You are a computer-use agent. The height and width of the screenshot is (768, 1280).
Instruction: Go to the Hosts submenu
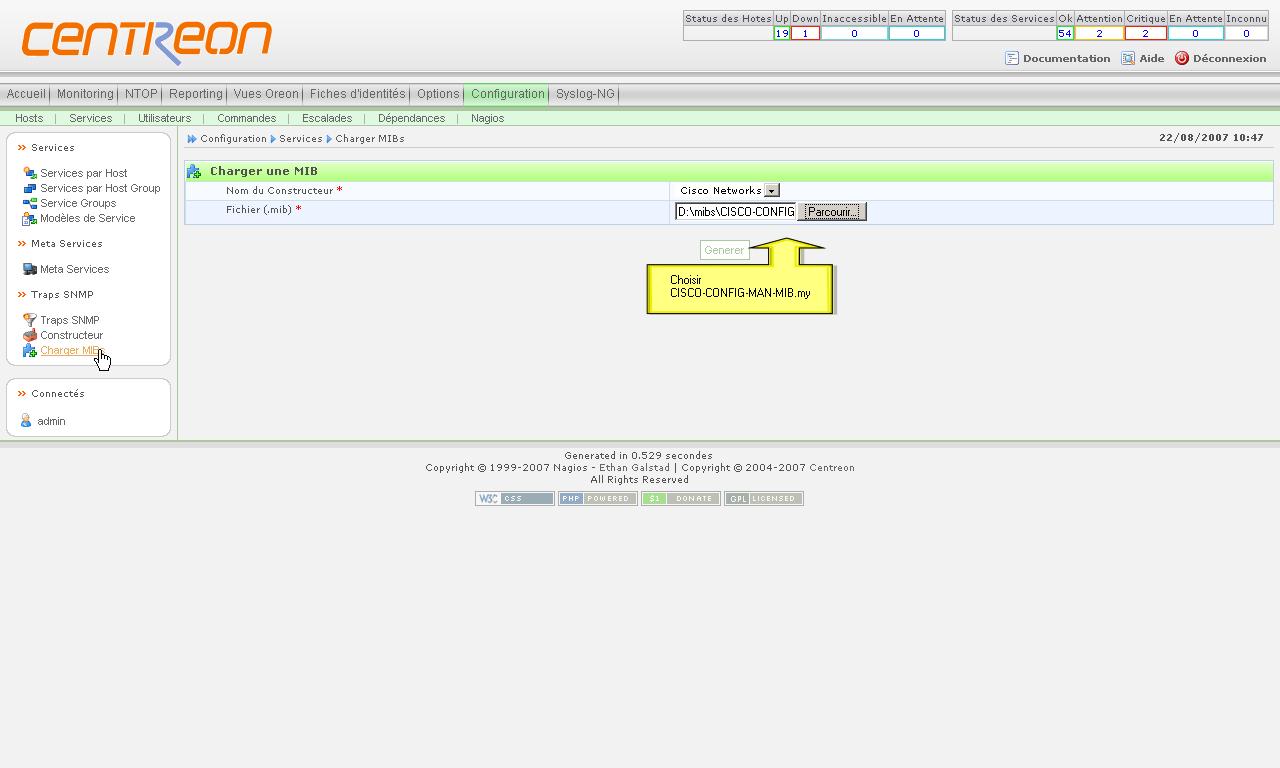pos(29,118)
